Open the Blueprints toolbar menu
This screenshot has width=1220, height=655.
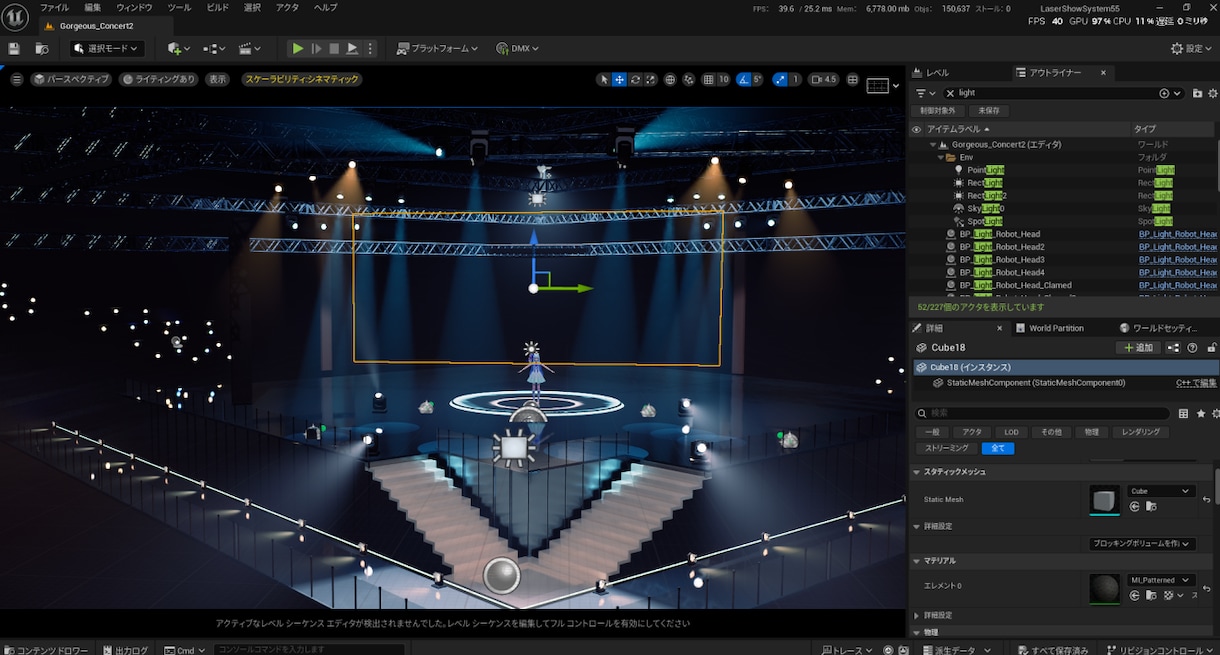(x=214, y=48)
